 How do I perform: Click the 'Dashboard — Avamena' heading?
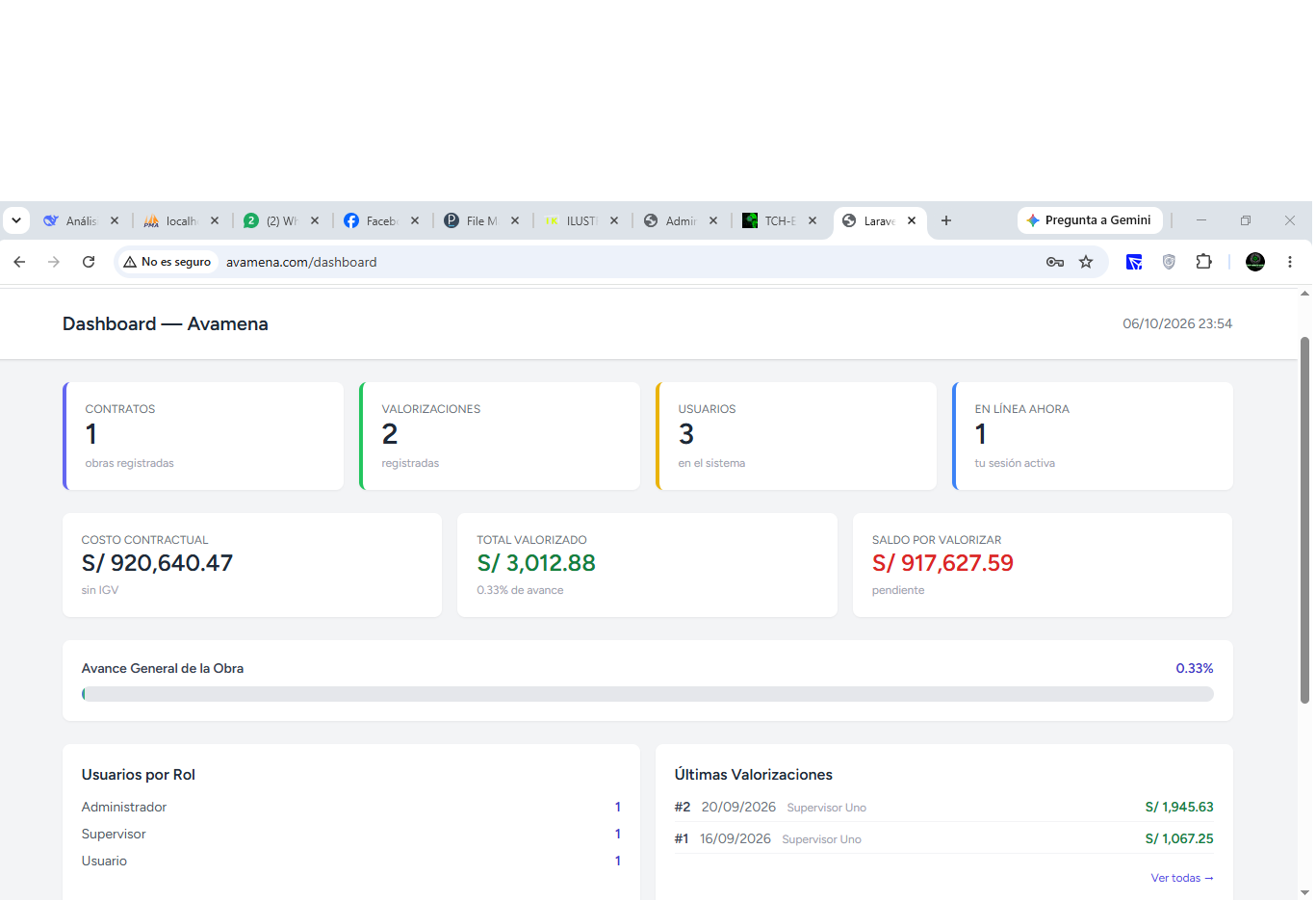[166, 324]
